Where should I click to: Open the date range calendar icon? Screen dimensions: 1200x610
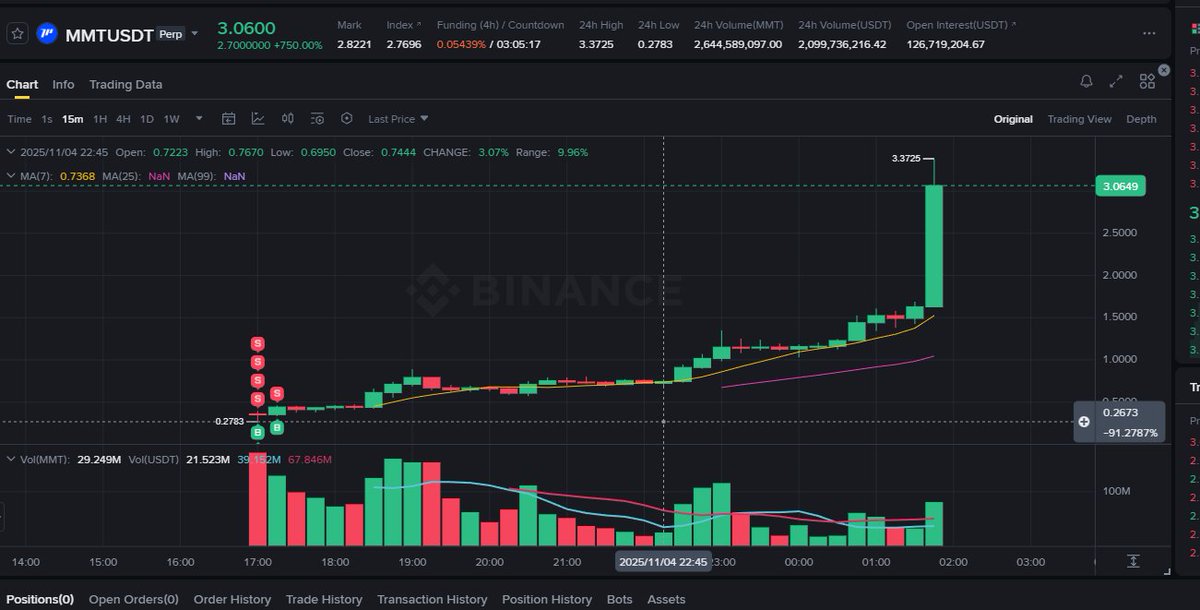(x=229, y=118)
